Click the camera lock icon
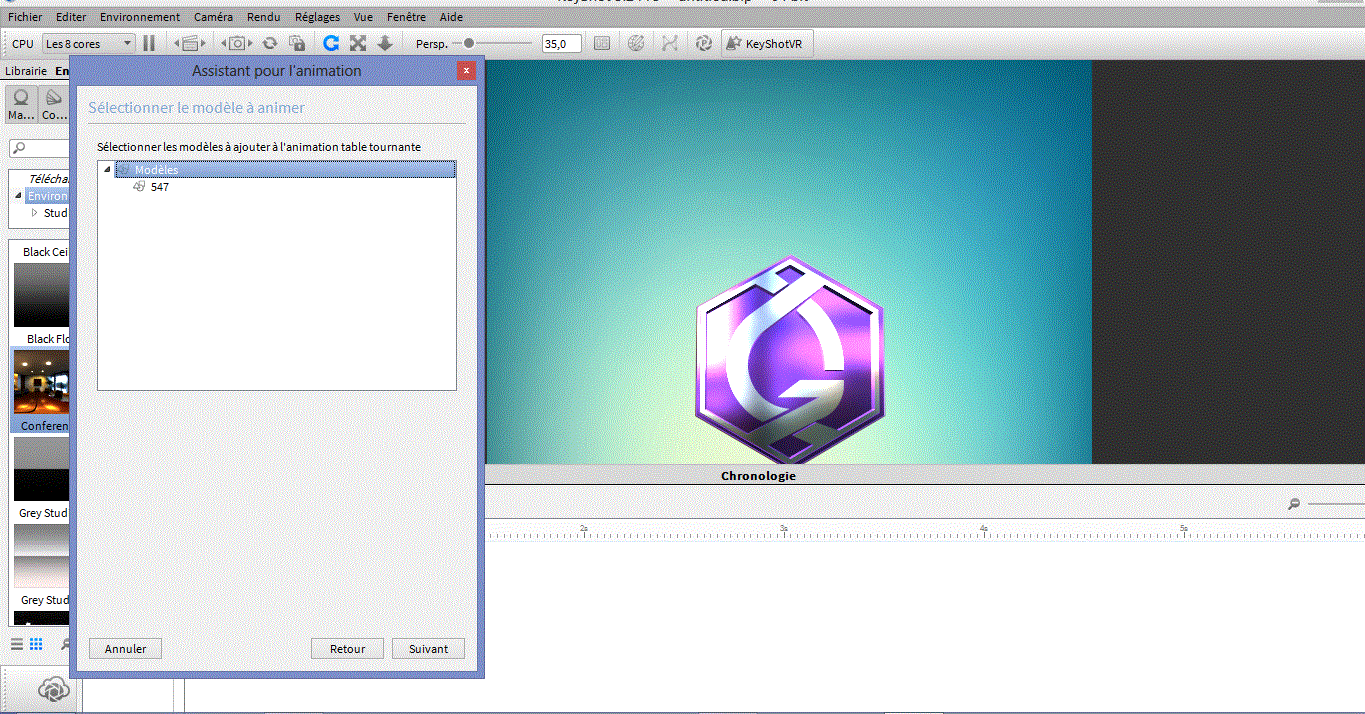The image size is (1365, 714). point(297,43)
